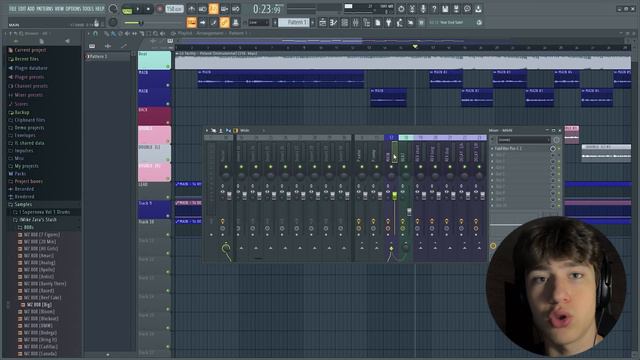Open the TOOLS menu
This screenshot has width=640, height=360.
pyautogui.click(x=88, y=9)
